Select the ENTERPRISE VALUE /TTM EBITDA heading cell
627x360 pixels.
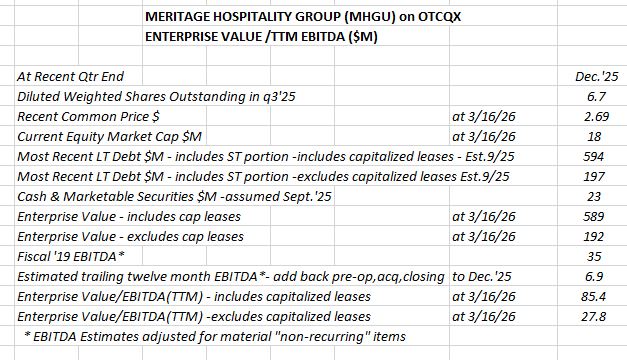coord(261,36)
